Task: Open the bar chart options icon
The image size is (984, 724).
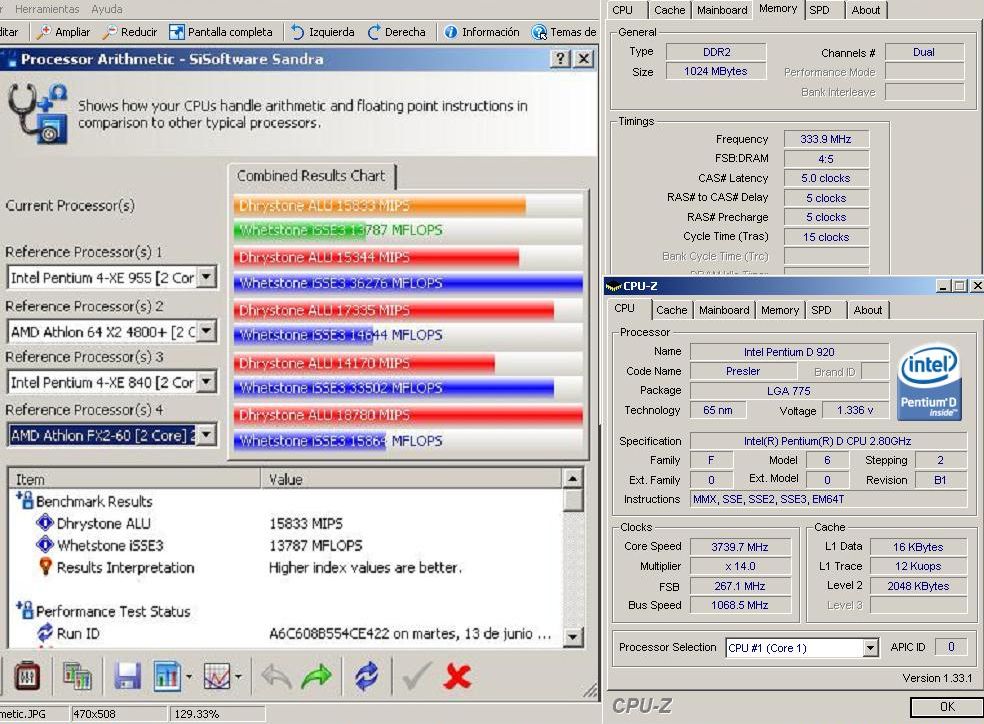Action: coord(168,677)
